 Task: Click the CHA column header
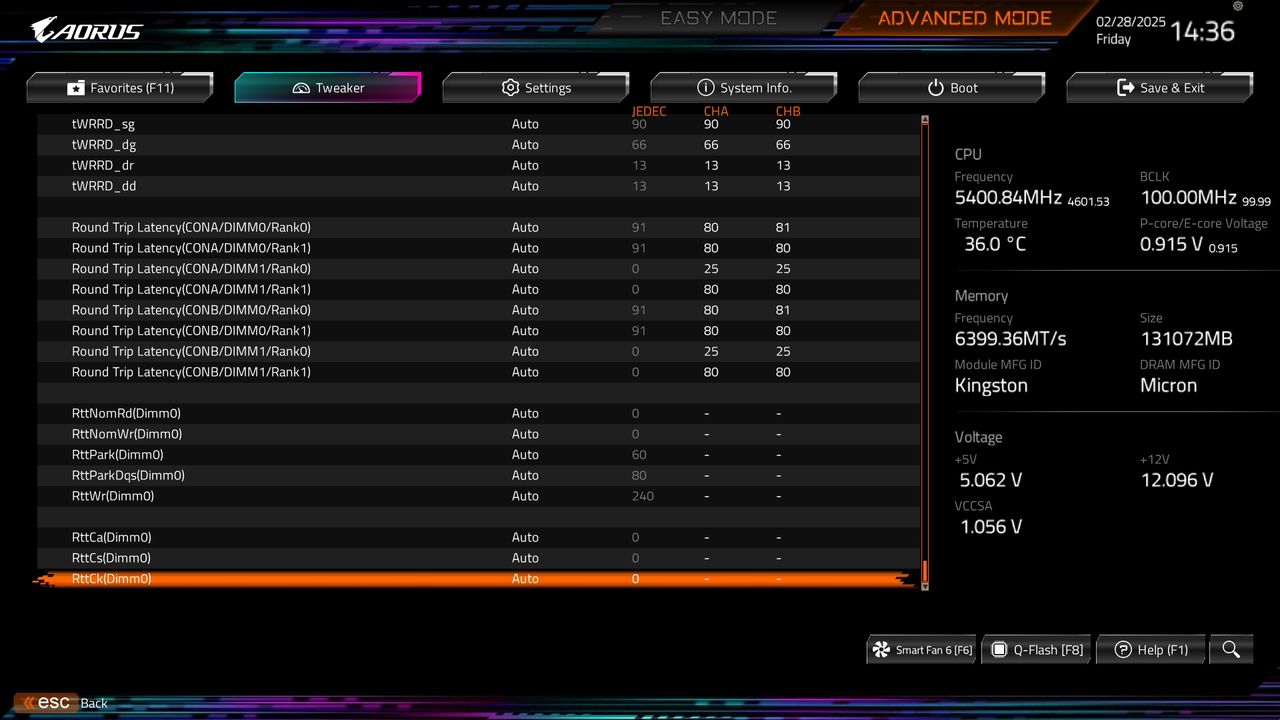point(716,111)
